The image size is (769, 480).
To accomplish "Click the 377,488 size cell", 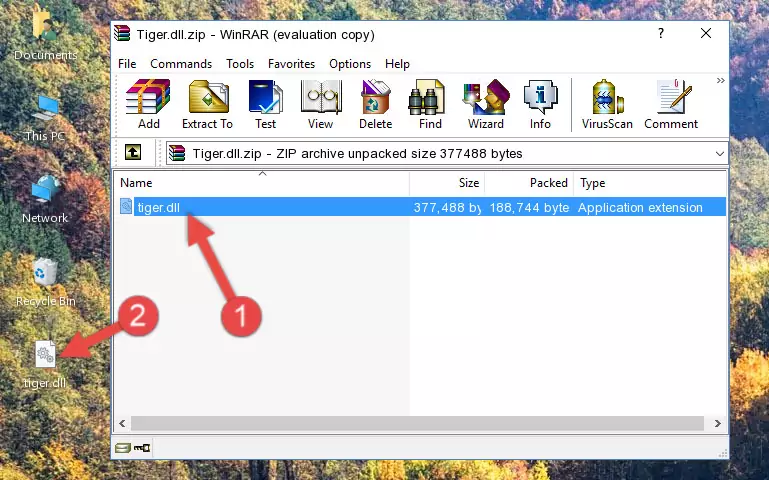I will click(x=447, y=207).
